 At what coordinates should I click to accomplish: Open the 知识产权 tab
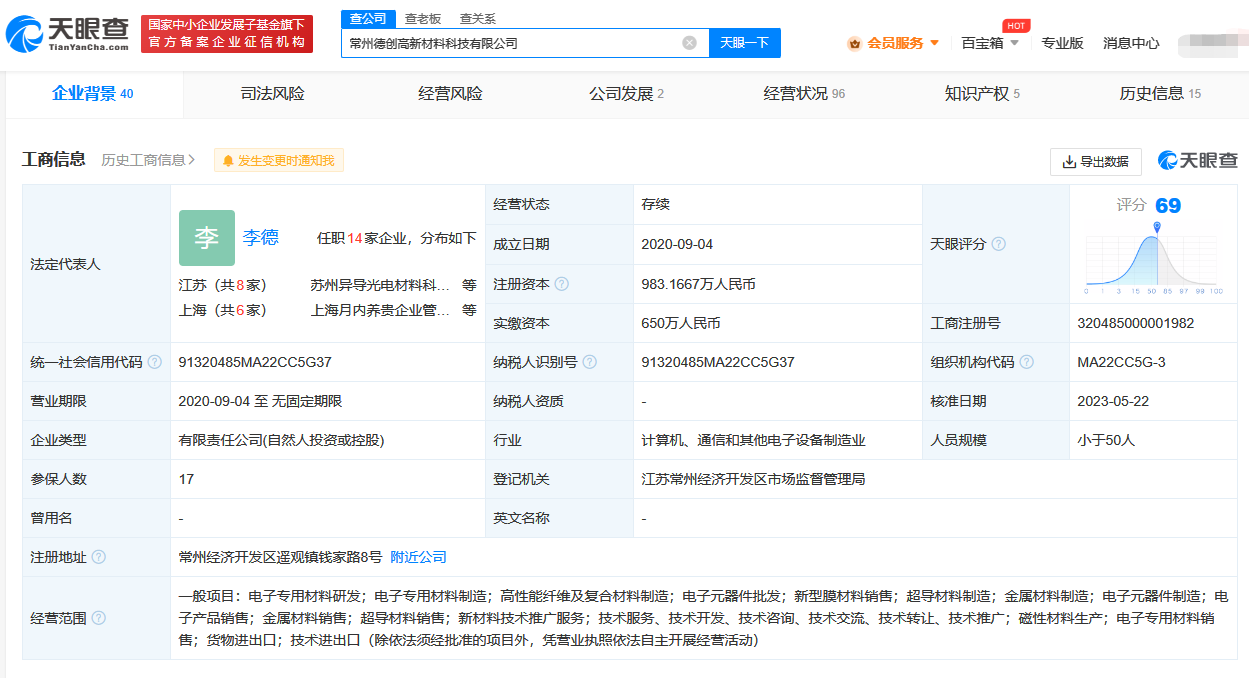pos(982,94)
